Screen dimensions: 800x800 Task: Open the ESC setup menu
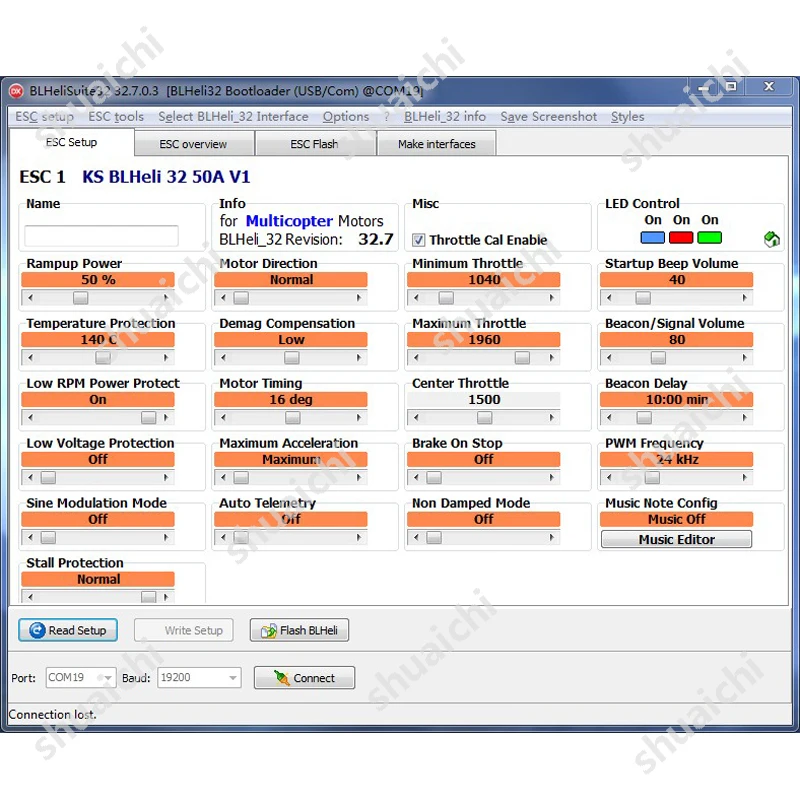point(44,117)
